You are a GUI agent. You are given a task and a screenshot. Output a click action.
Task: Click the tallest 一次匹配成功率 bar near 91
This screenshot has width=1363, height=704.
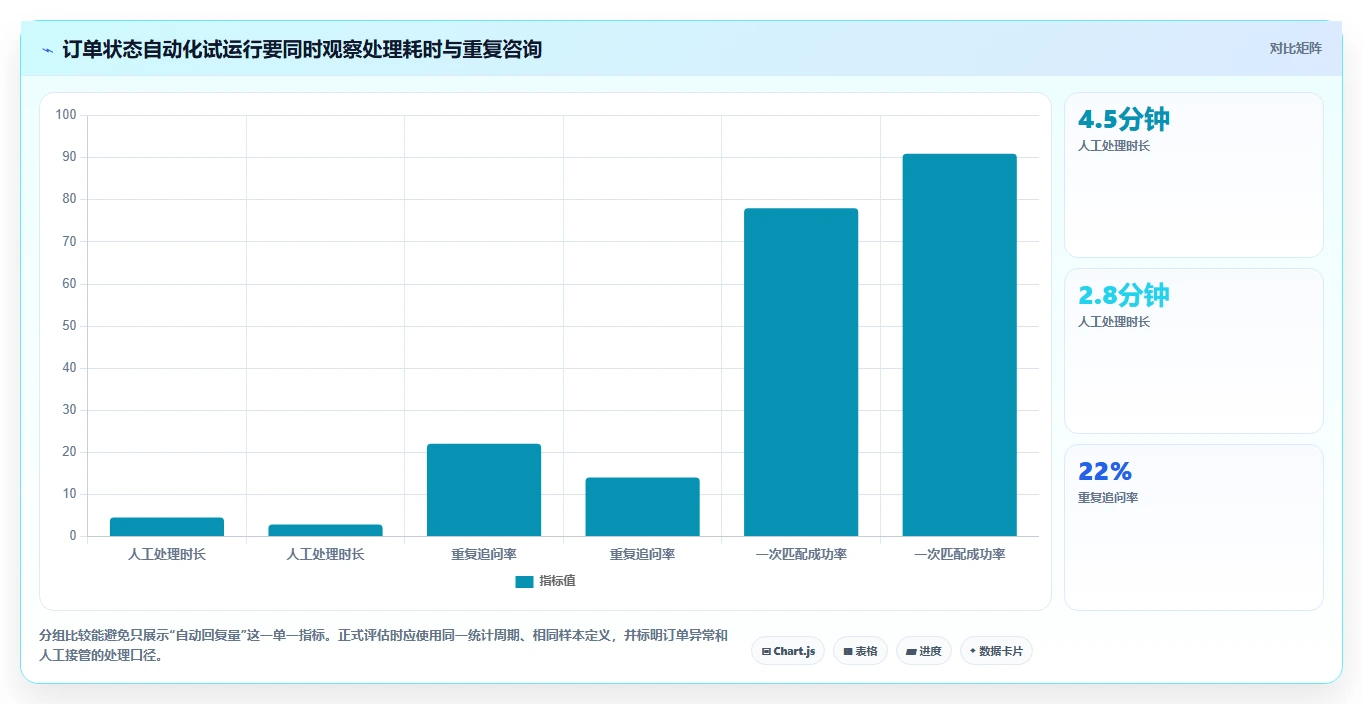coord(959,345)
